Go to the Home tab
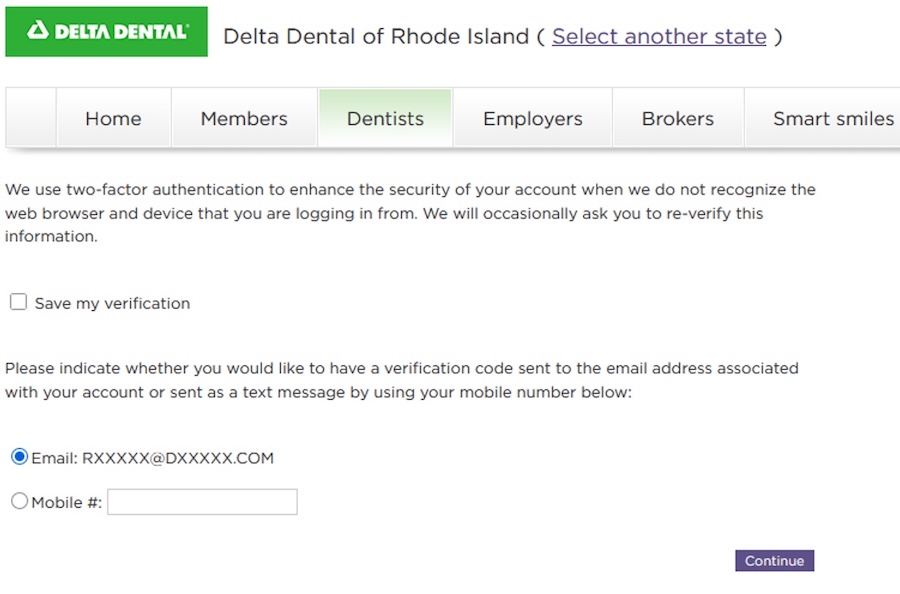 pos(113,118)
